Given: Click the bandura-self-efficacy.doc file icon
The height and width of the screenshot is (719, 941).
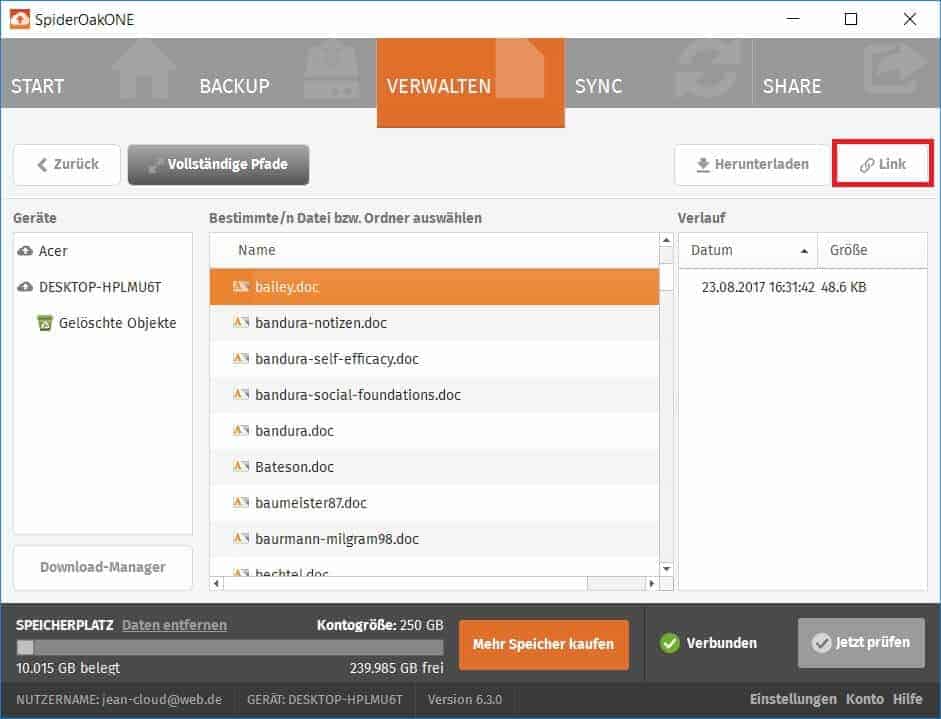Looking at the screenshot, I should pyautogui.click(x=241, y=359).
